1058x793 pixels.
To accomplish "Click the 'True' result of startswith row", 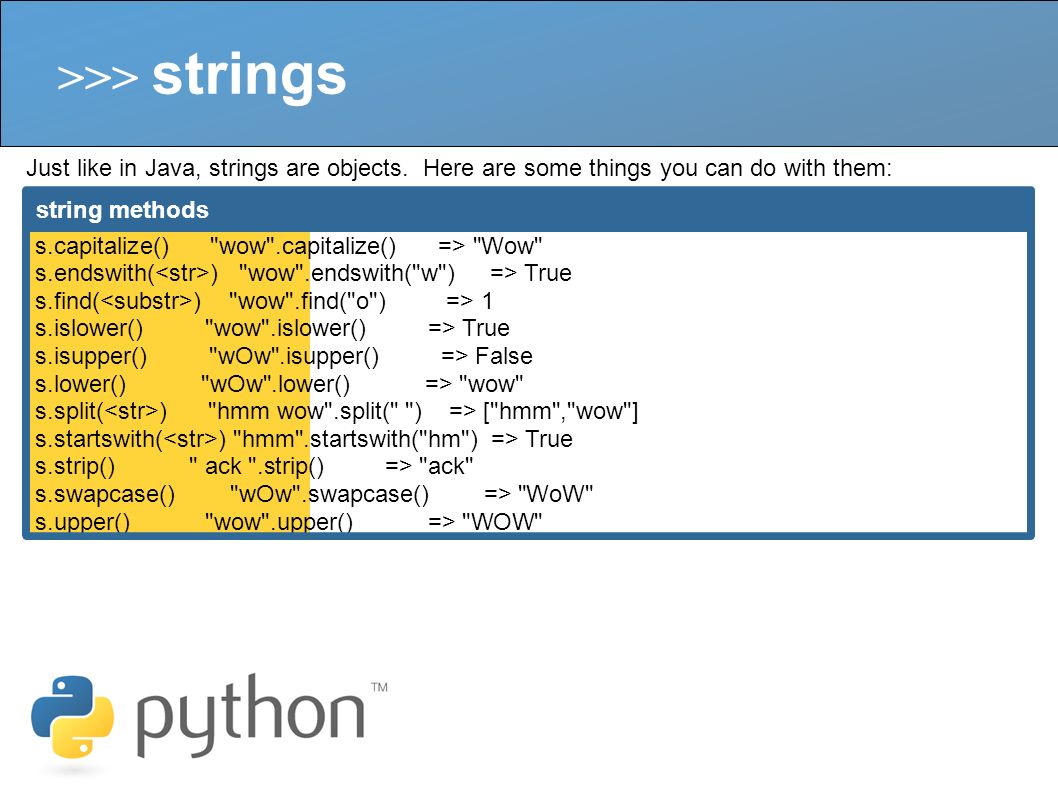I will coord(549,439).
